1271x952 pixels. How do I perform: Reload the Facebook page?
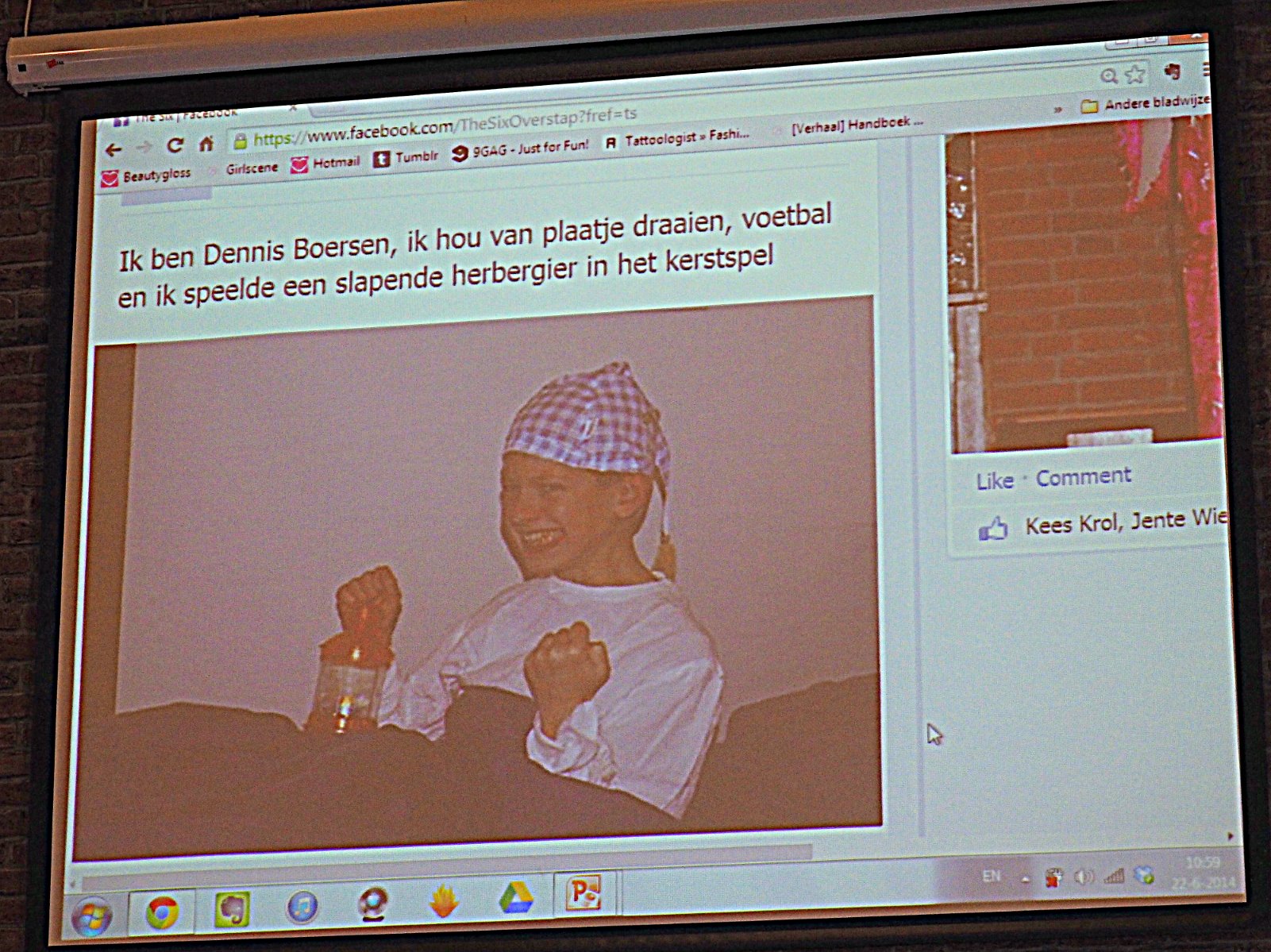pyautogui.click(x=175, y=145)
